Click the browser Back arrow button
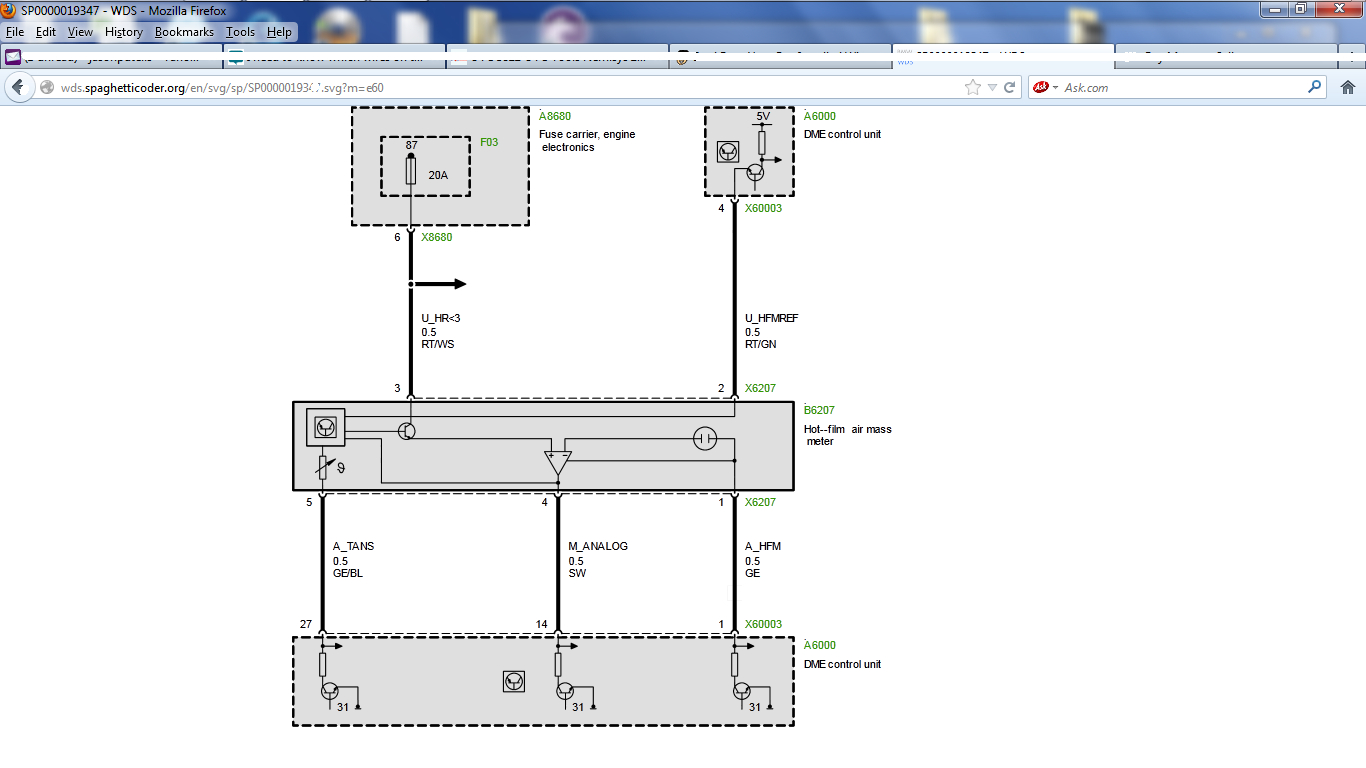This screenshot has width=1366, height=768. (x=18, y=87)
